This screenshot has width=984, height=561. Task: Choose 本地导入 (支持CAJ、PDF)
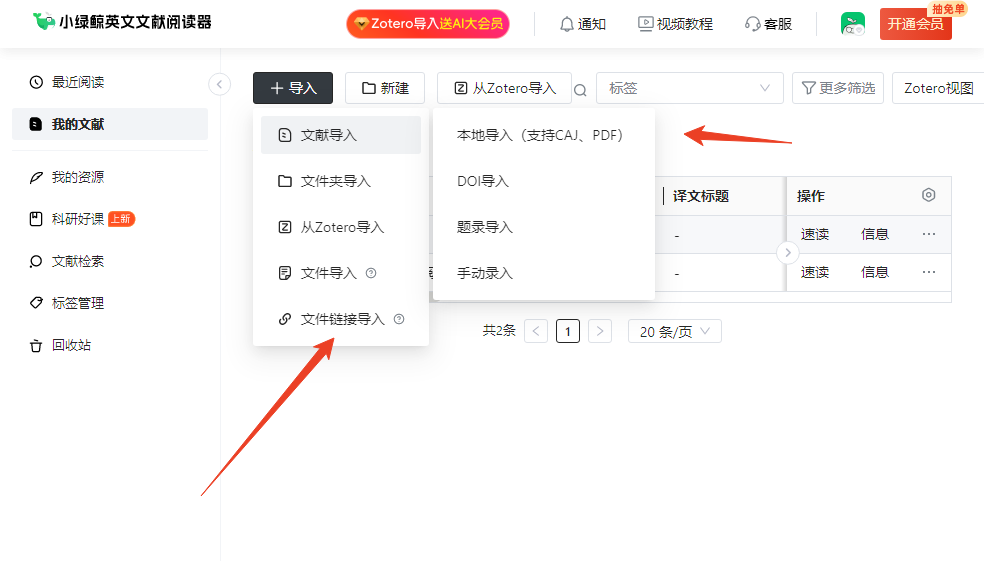[x=543, y=135]
